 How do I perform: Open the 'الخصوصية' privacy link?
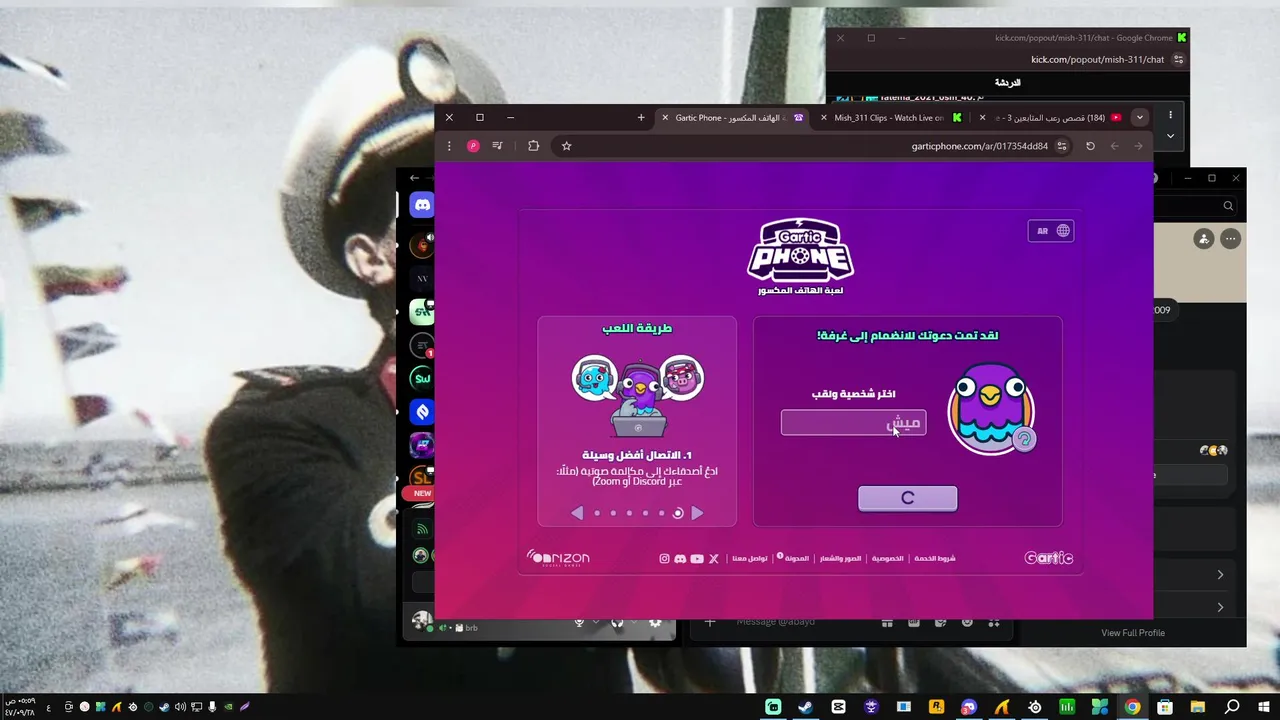click(888, 558)
